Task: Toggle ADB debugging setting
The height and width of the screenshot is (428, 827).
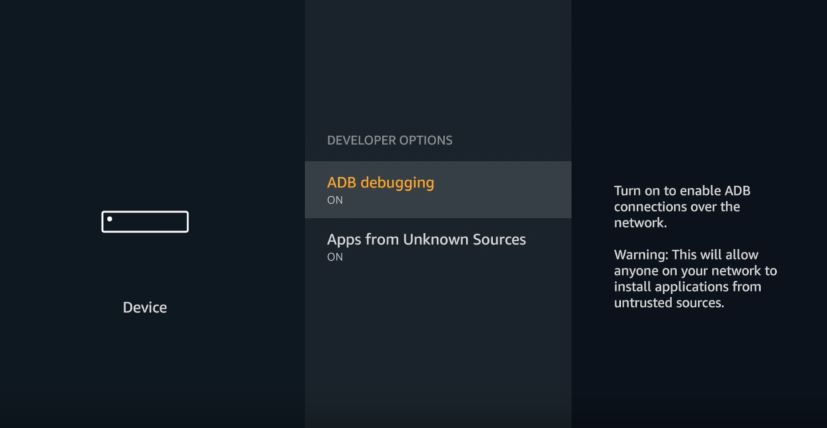Action: point(438,190)
